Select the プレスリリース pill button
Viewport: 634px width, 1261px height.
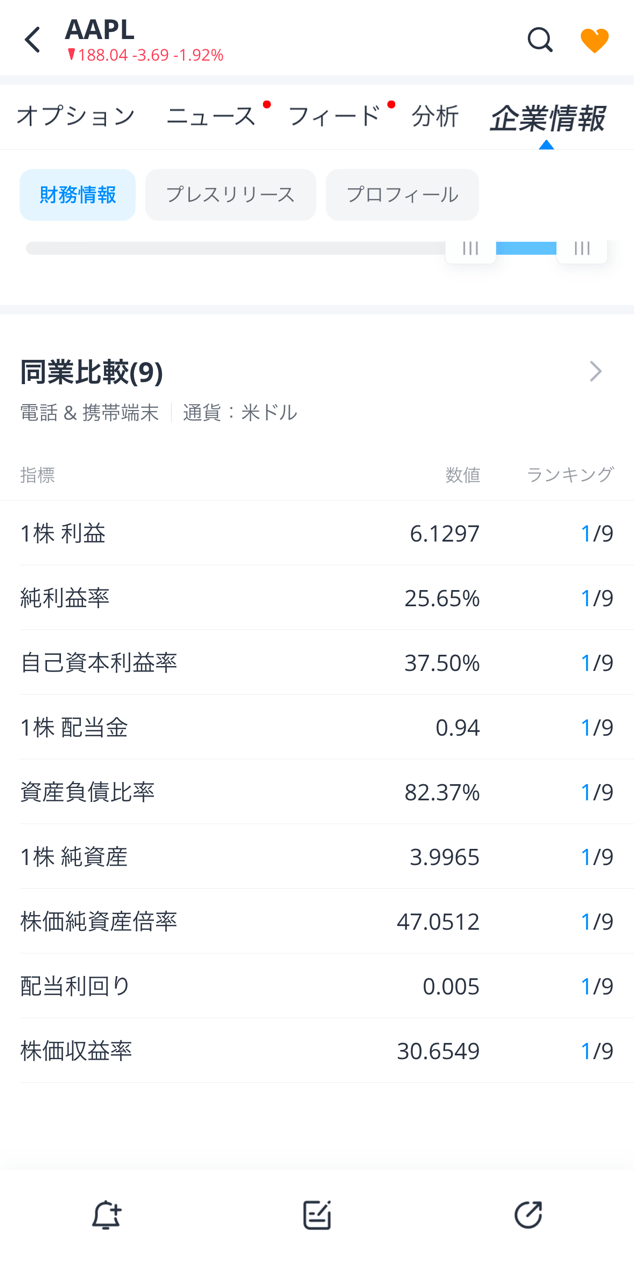[230, 194]
